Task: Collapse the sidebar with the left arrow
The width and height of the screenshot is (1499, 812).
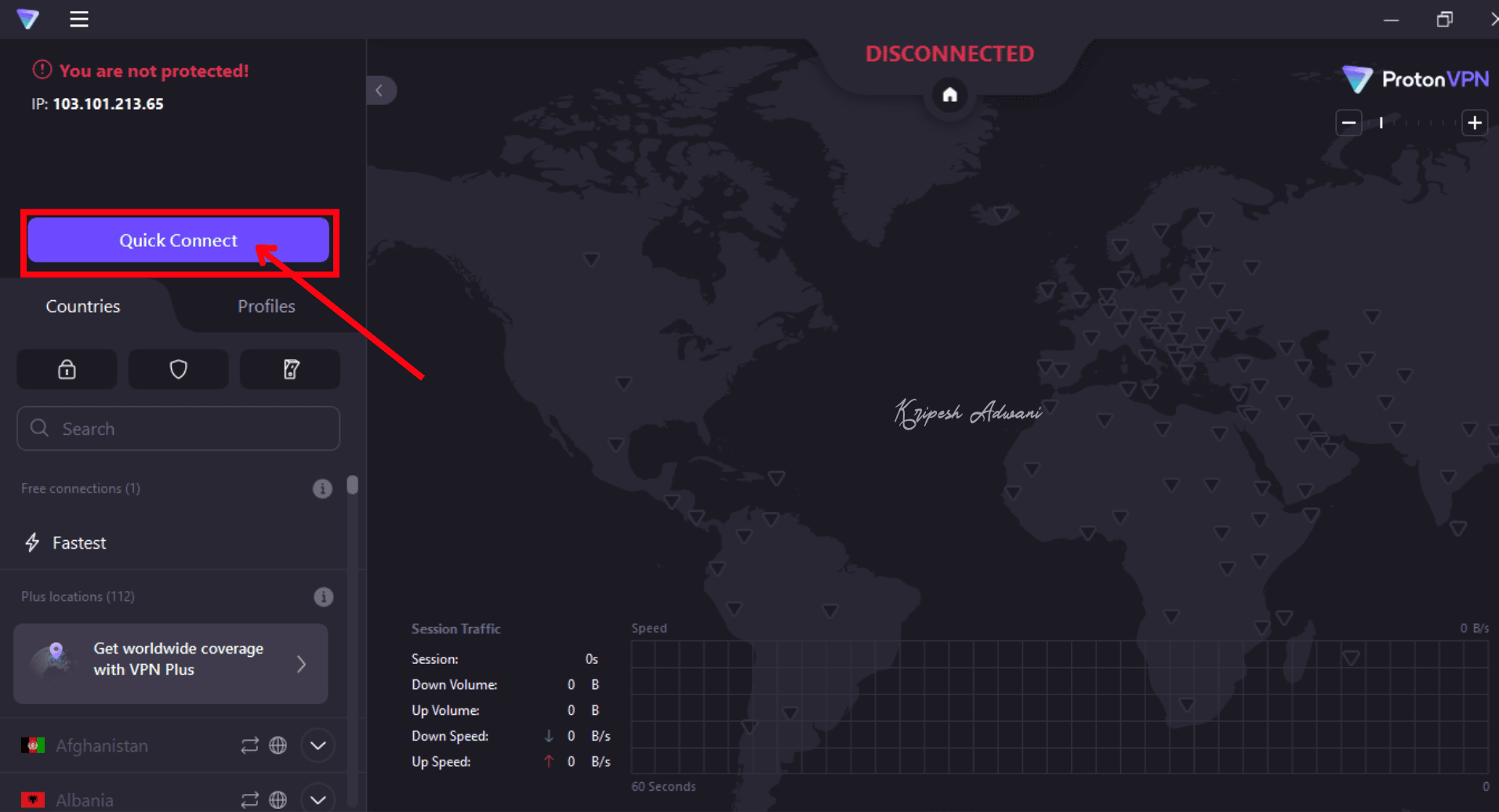Action: 380,91
